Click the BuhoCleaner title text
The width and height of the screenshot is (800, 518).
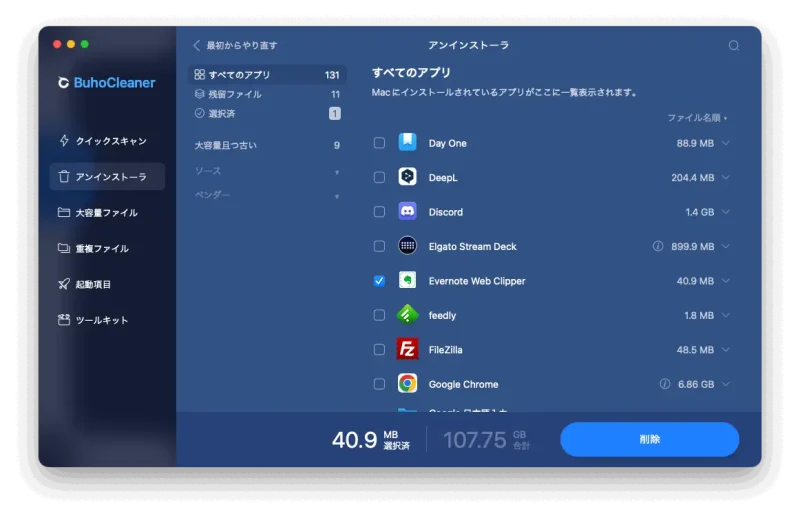pos(114,83)
